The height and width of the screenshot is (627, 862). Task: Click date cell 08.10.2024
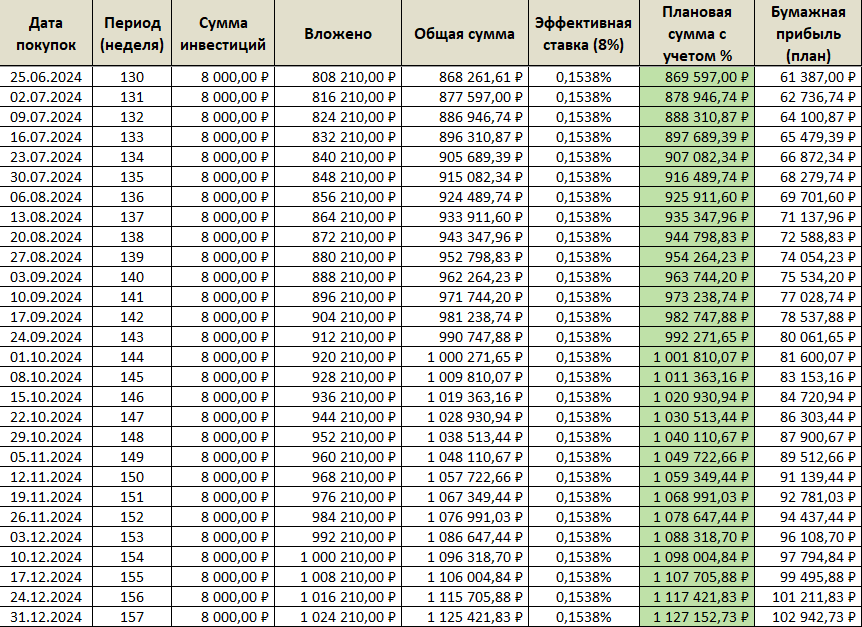click(x=46, y=377)
